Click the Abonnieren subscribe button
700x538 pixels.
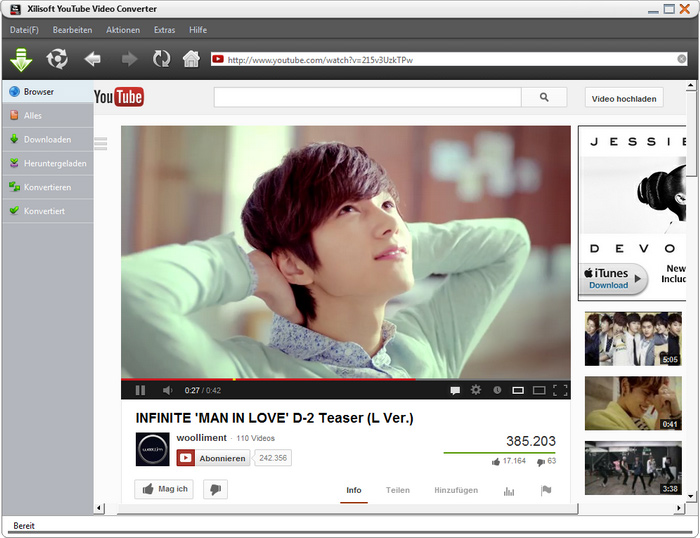click(213, 458)
